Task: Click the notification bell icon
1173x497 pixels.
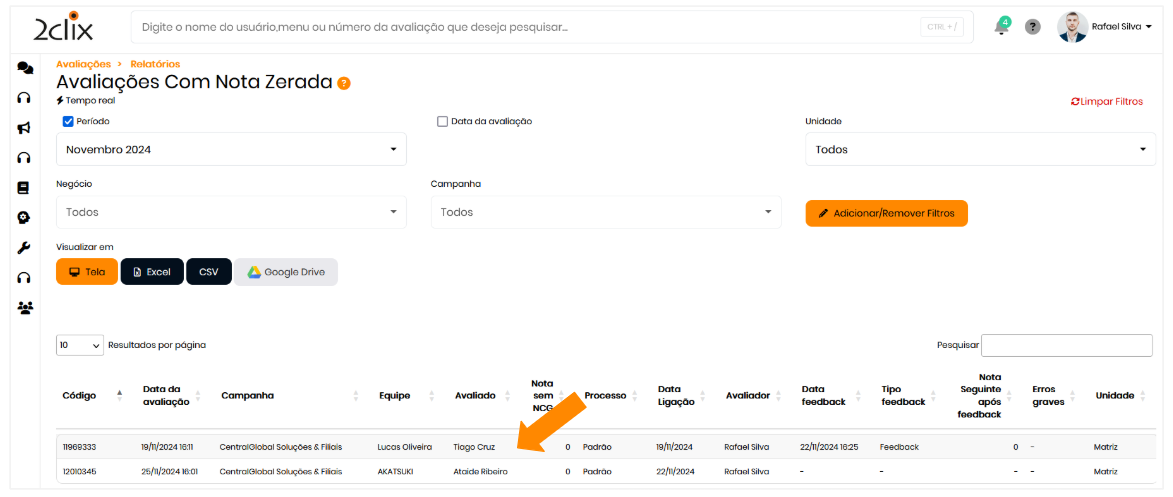Action: point(1001,27)
